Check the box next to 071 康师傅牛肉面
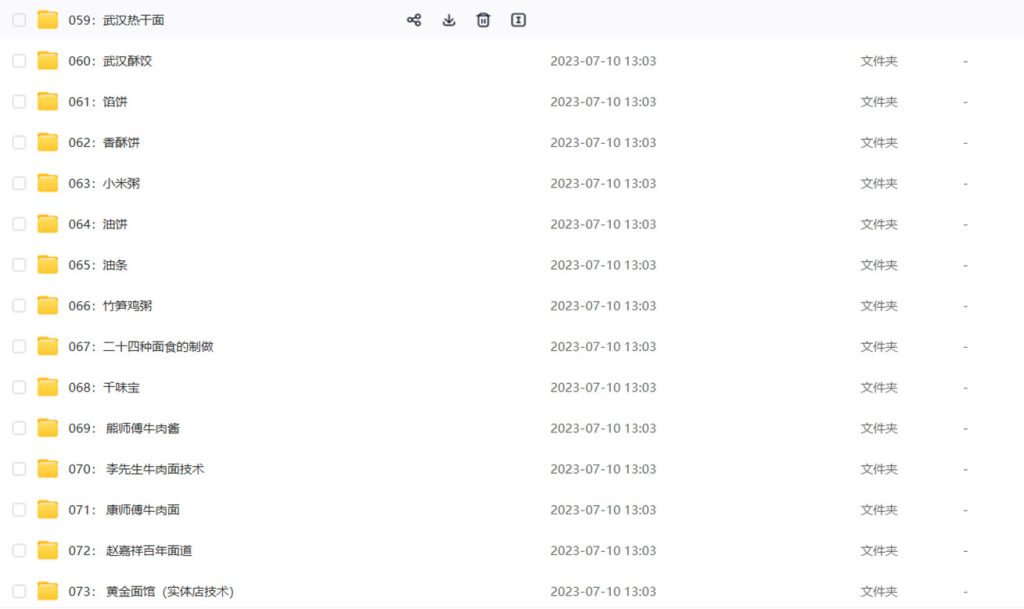 click(19, 510)
